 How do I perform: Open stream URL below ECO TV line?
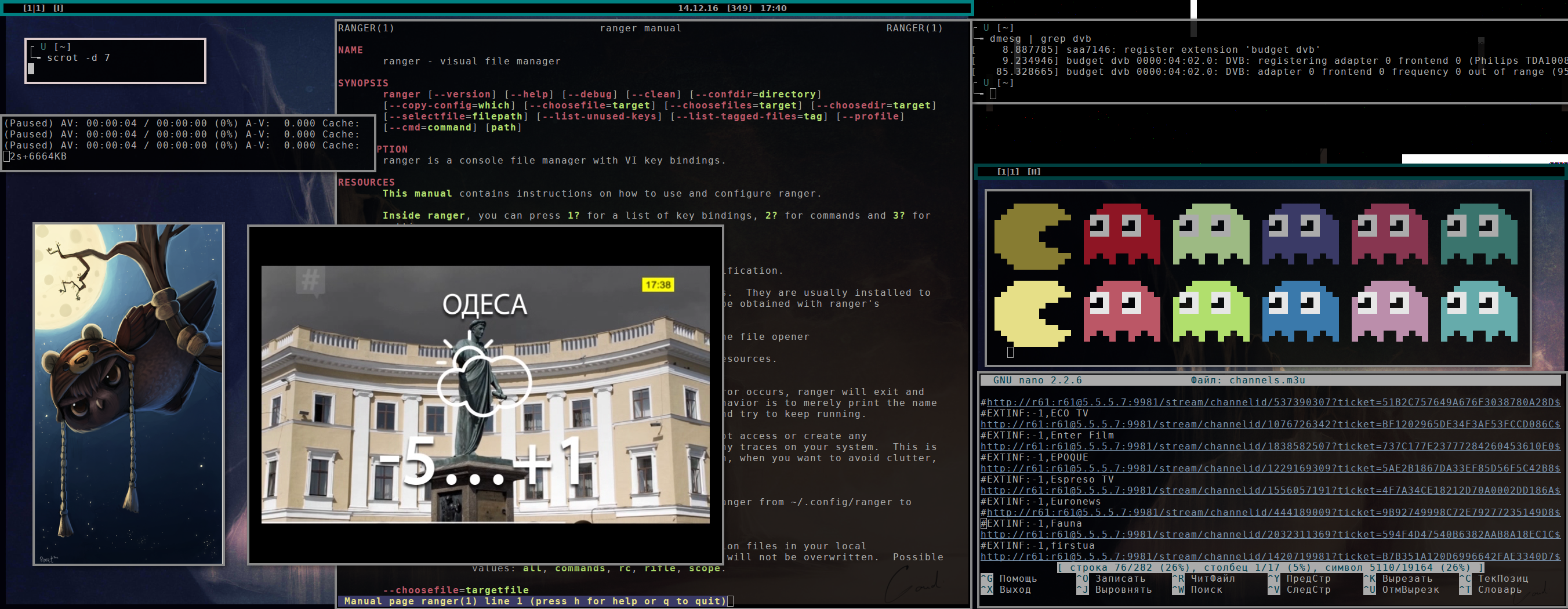tap(1270, 425)
